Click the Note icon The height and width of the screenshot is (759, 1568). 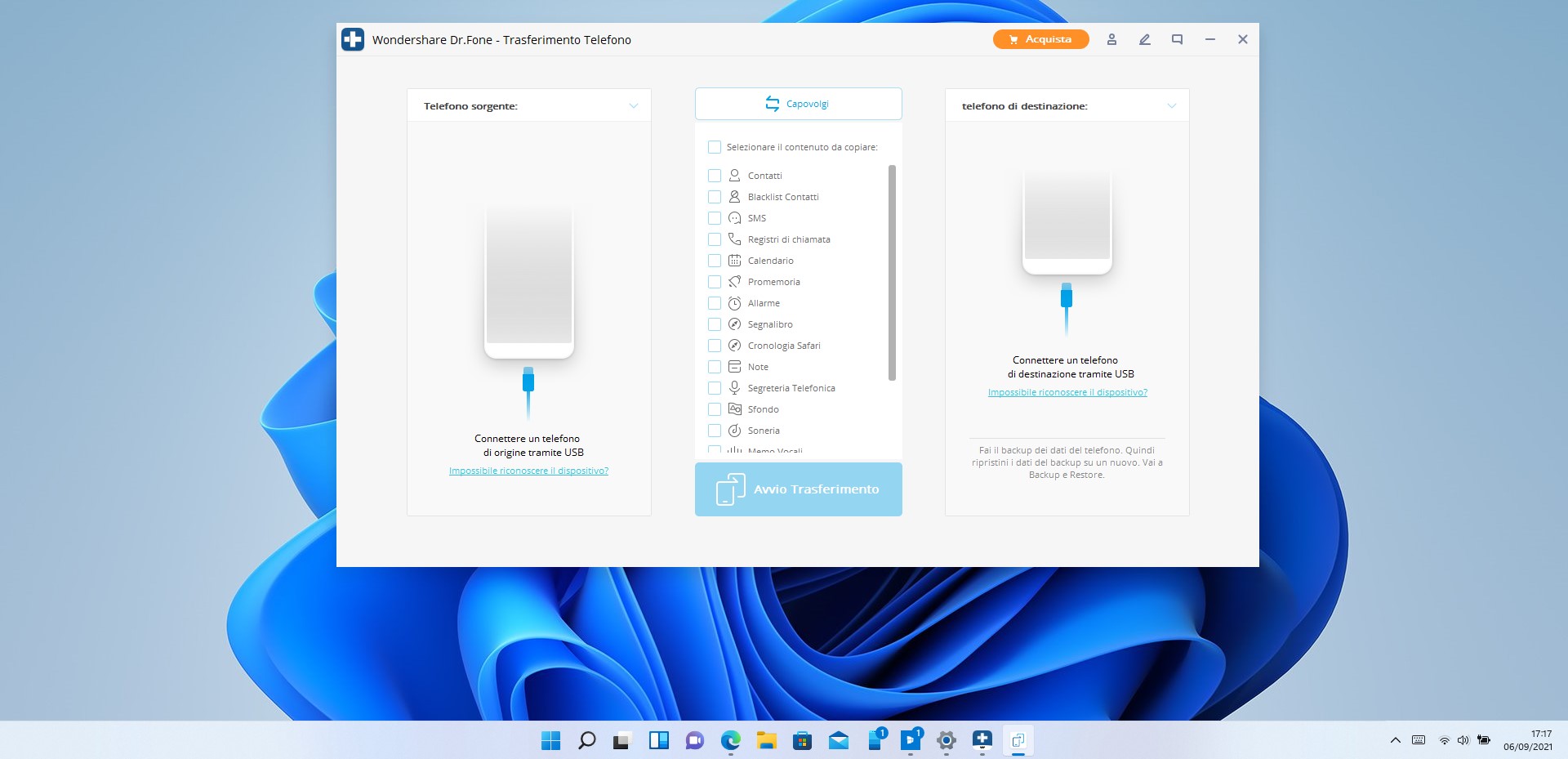[734, 367]
